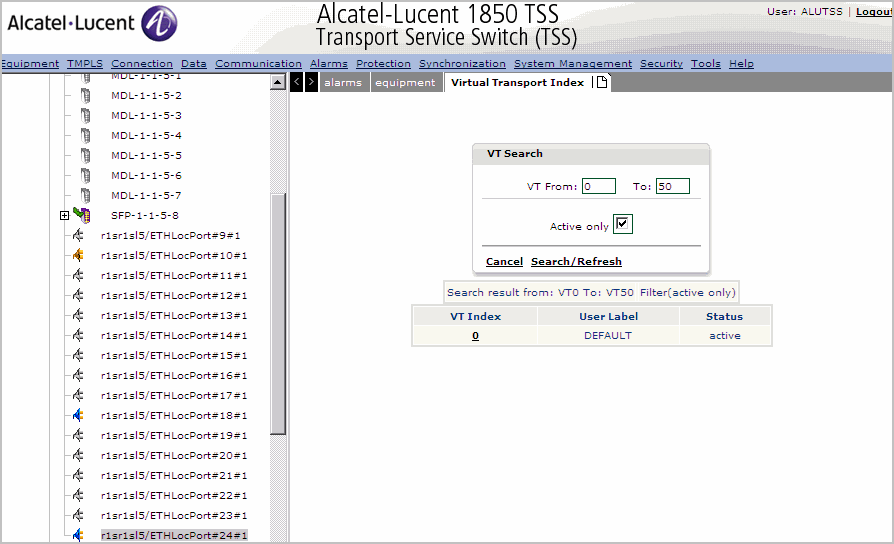Click the VT From input field
894x544 pixels.
[x=599, y=186]
